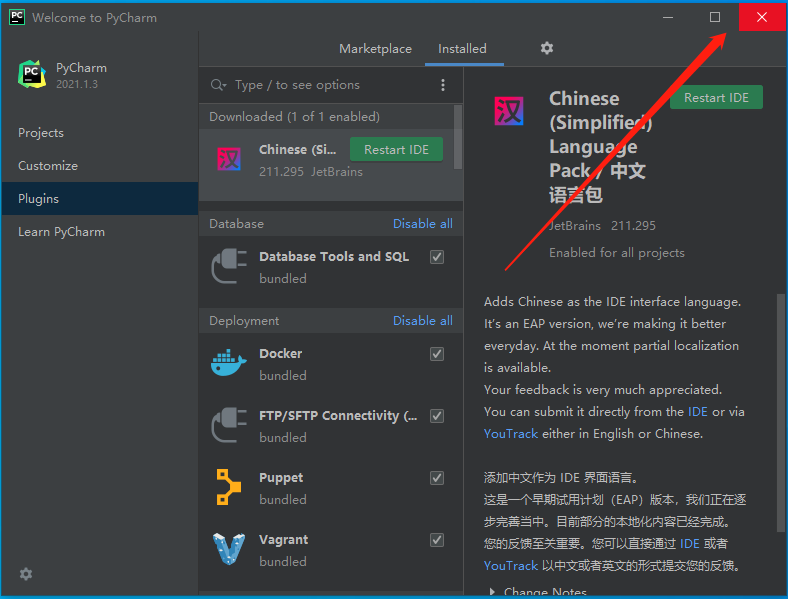
Task: Click the FTP/SFTP Connectivity plug icon
Action: tap(229, 425)
